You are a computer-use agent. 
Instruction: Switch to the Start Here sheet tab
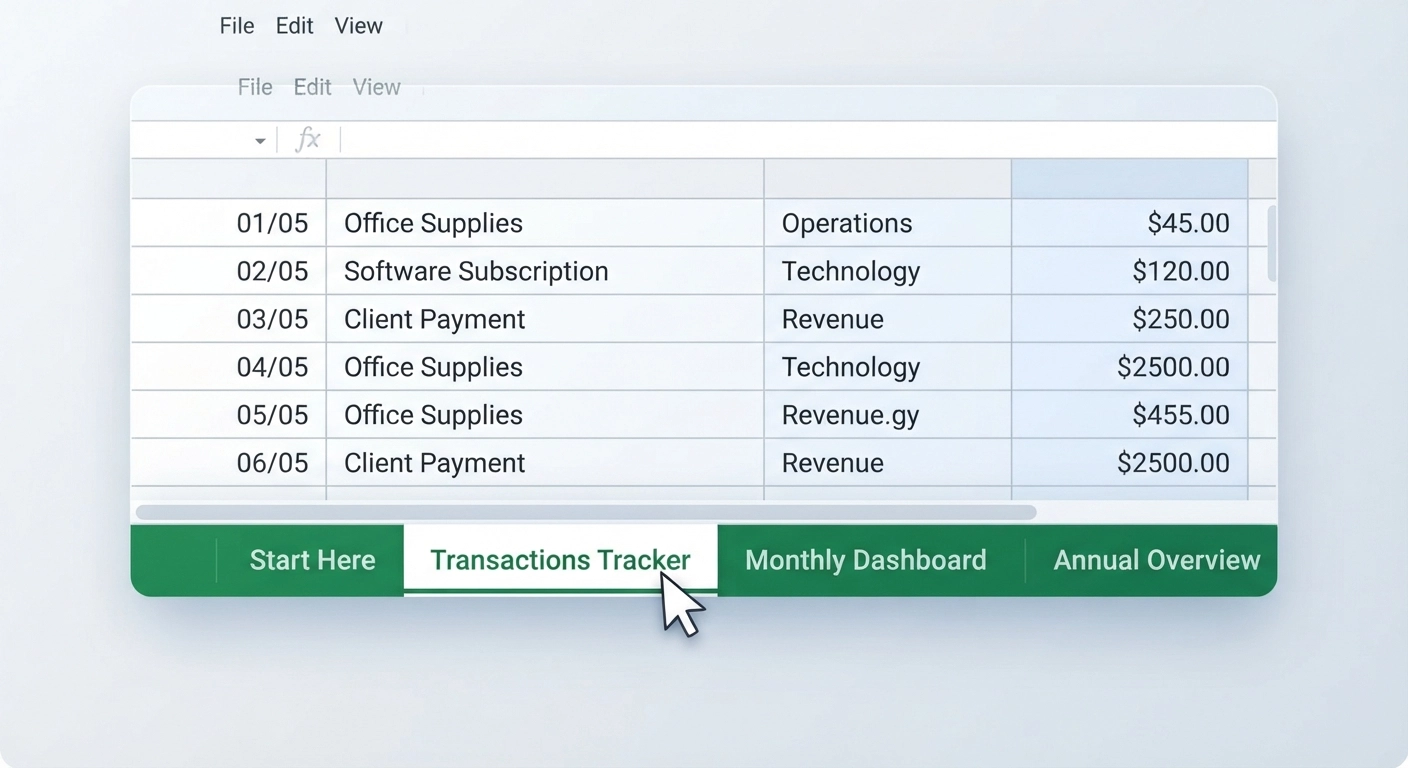point(312,560)
